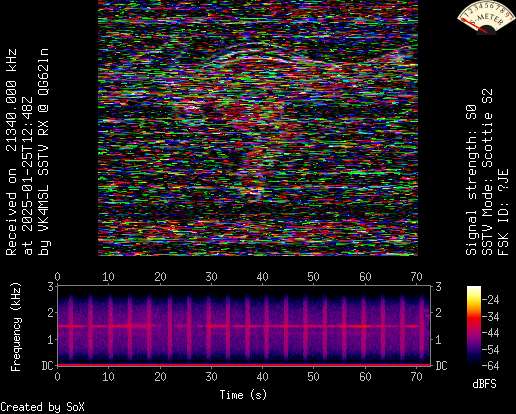516x414 pixels.
Task: Click the 'Created by SoX' text
Action: [42, 407]
